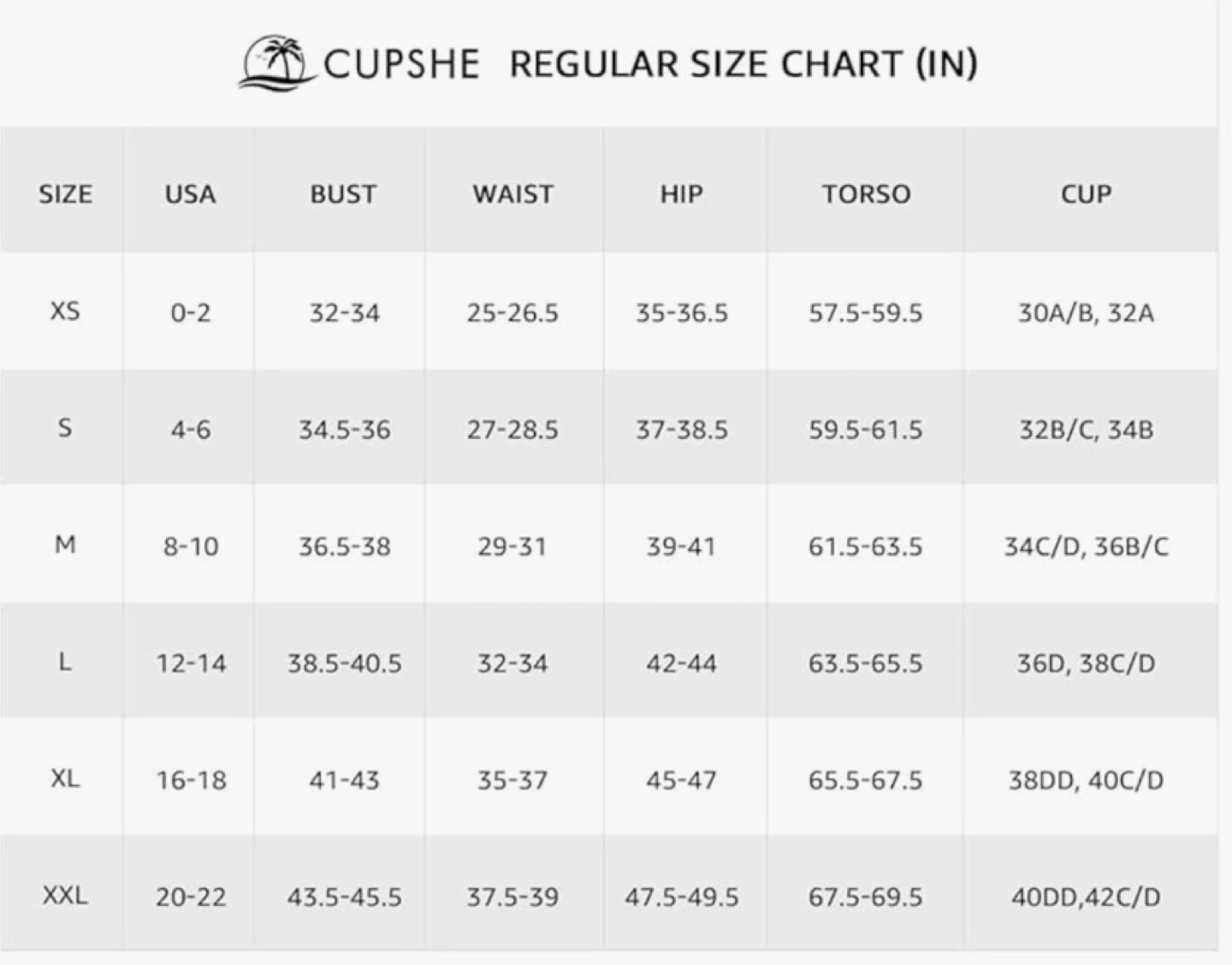
Task: Select the 40DD,42C/D cup cell
Action: [1086, 897]
